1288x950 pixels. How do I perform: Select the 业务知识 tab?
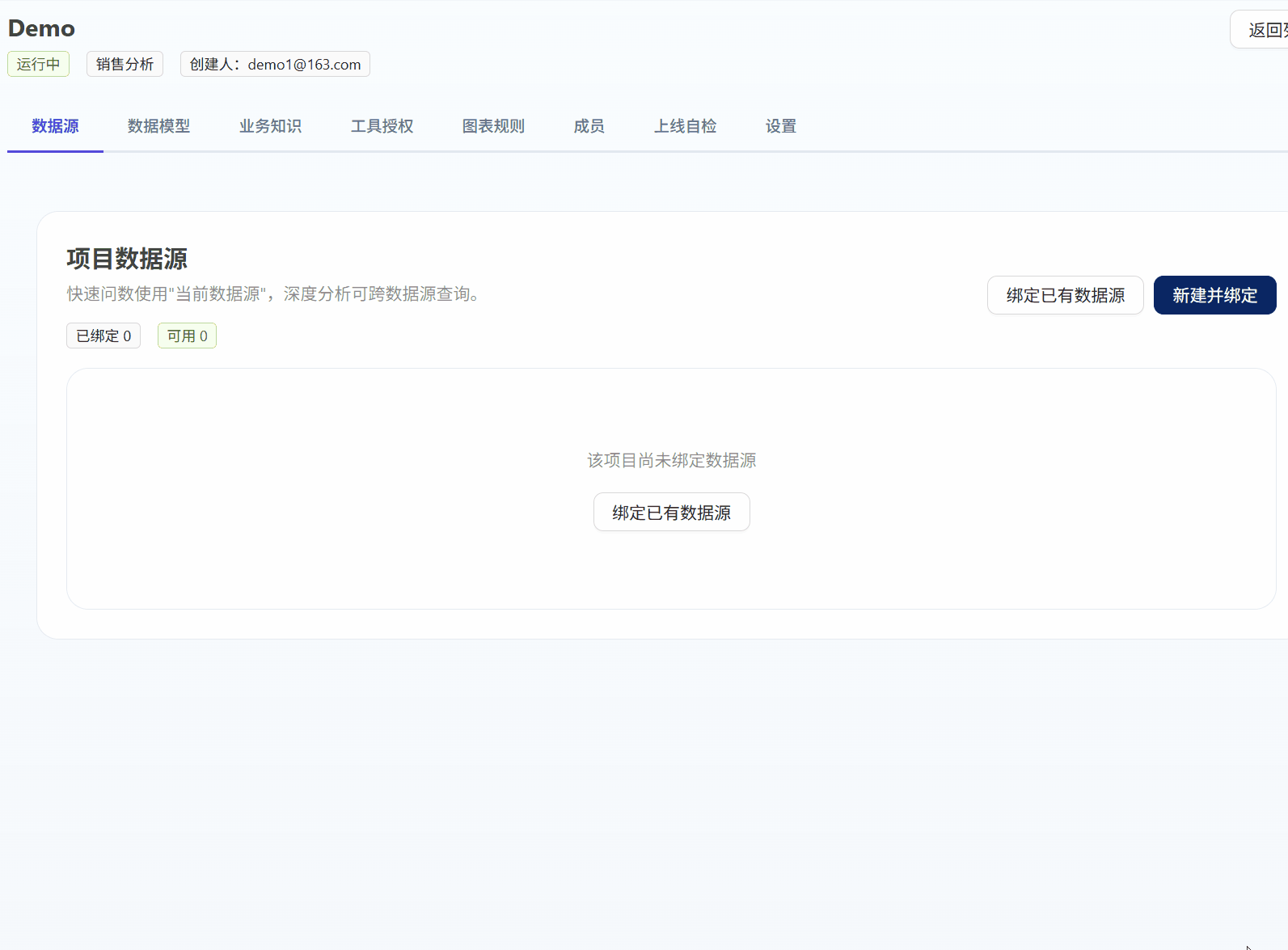point(270,126)
